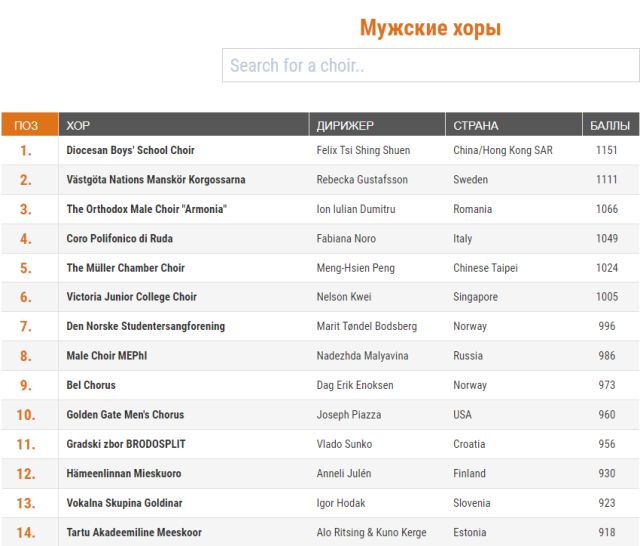Click the 'Search for a choir..' input field
Image resolution: width=640 pixels, height=546 pixels.
point(431,65)
